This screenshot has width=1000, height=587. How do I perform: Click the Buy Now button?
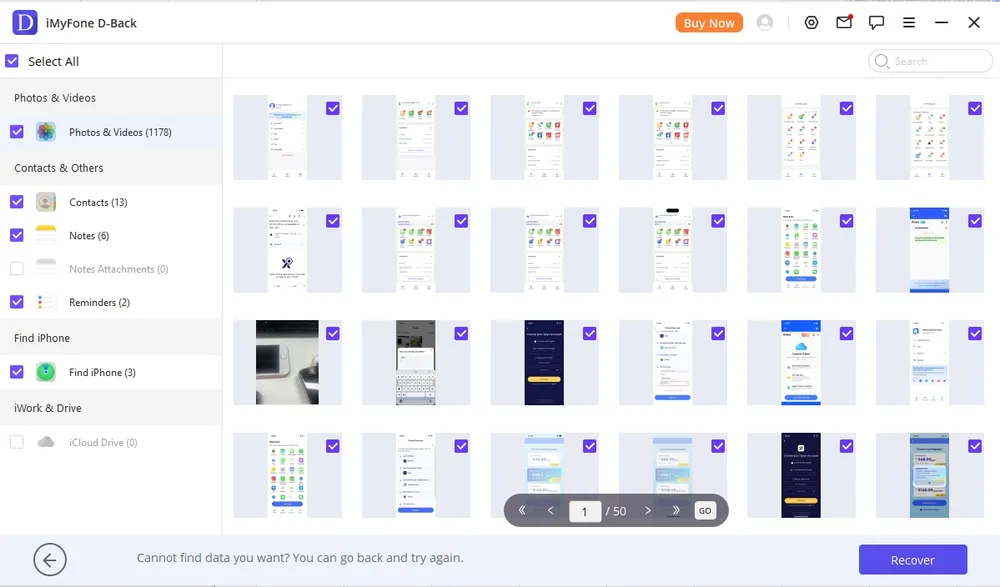709,23
